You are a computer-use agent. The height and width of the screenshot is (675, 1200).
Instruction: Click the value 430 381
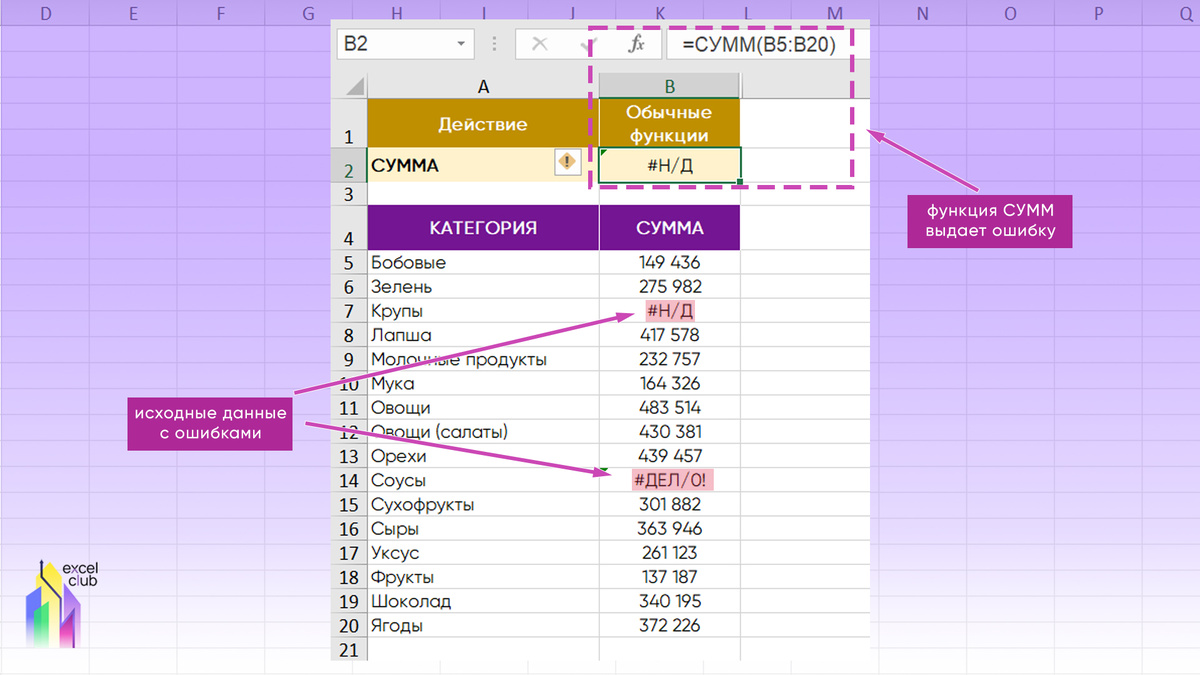click(x=670, y=432)
